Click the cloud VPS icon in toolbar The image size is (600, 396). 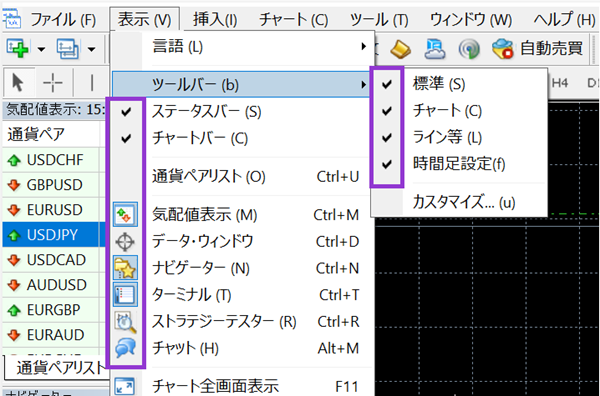435,49
